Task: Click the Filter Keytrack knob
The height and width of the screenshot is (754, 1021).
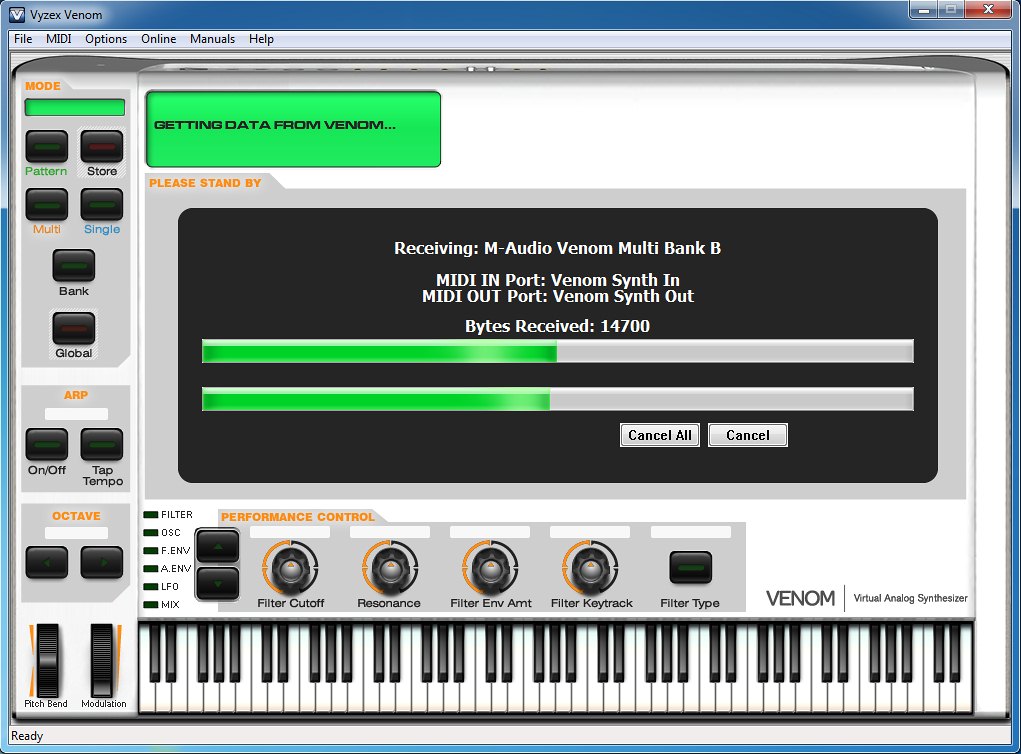Action: tap(590, 568)
